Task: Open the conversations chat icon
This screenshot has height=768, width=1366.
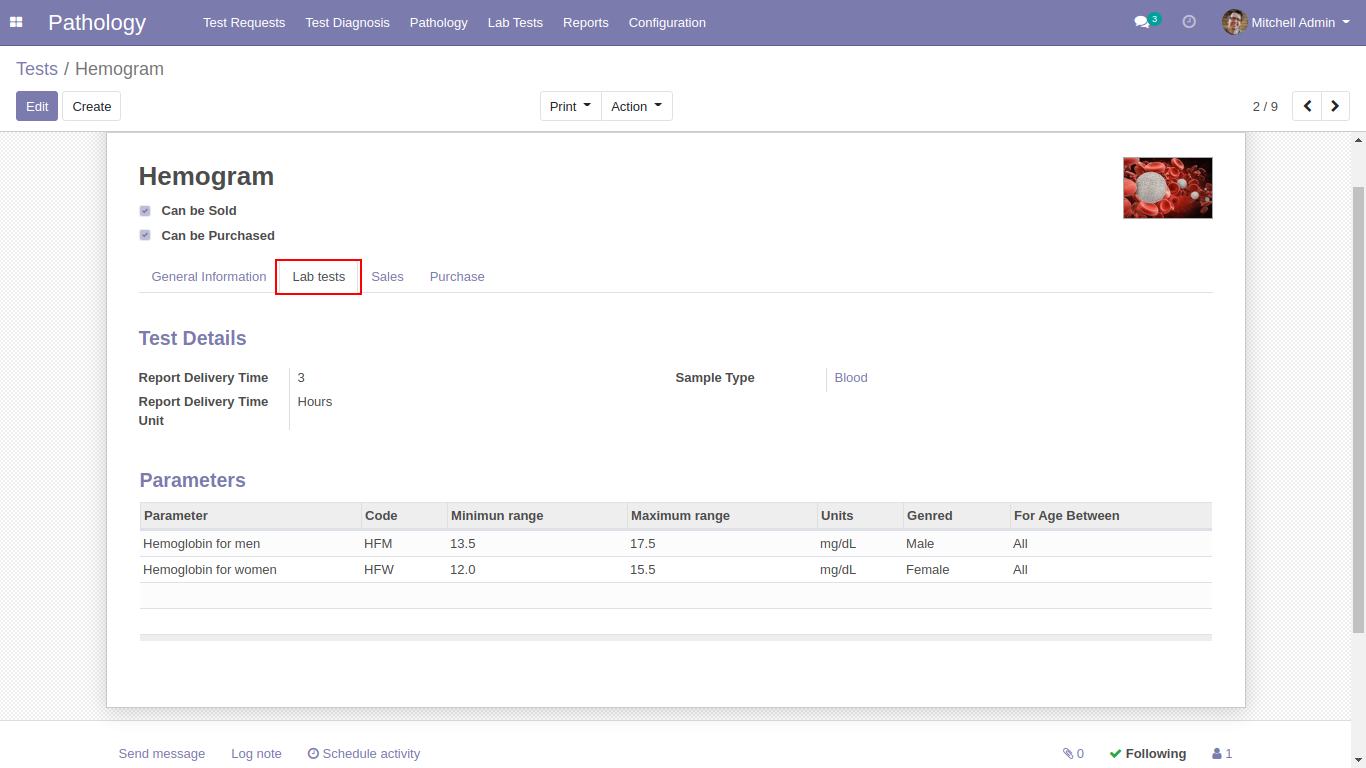Action: (1141, 22)
